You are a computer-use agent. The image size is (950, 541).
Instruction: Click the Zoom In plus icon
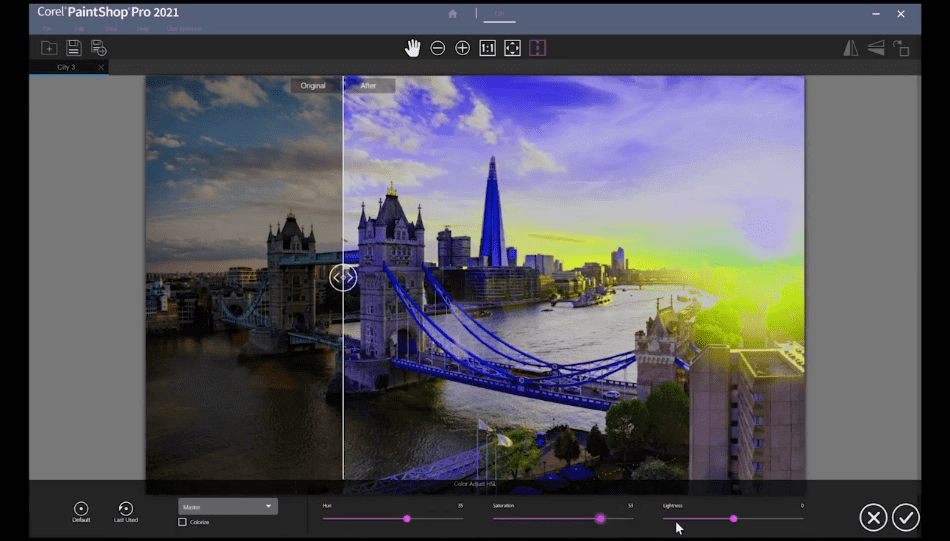point(462,48)
